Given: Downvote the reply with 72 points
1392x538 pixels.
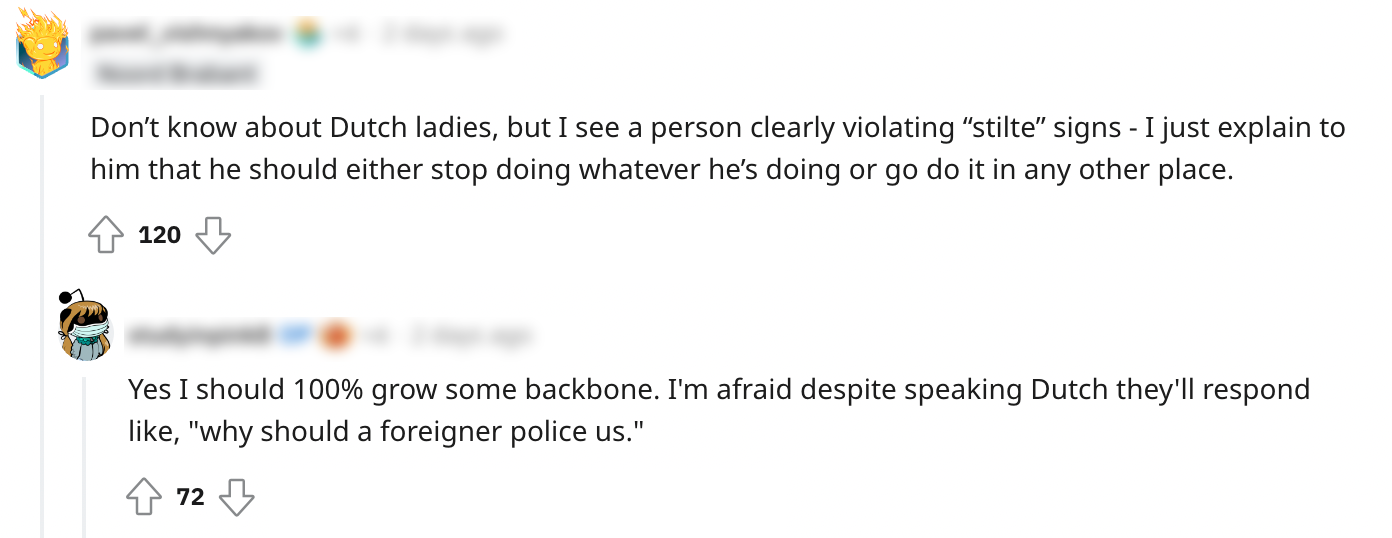Looking at the screenshot, I should pos(236,497).
